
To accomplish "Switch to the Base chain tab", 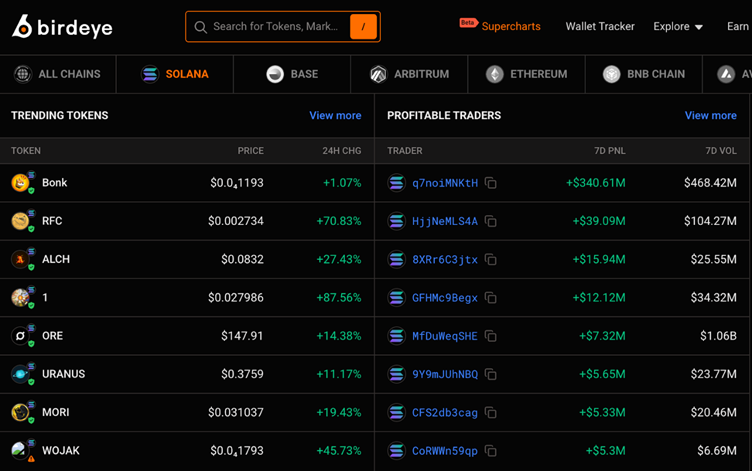I will pos(292,74).
